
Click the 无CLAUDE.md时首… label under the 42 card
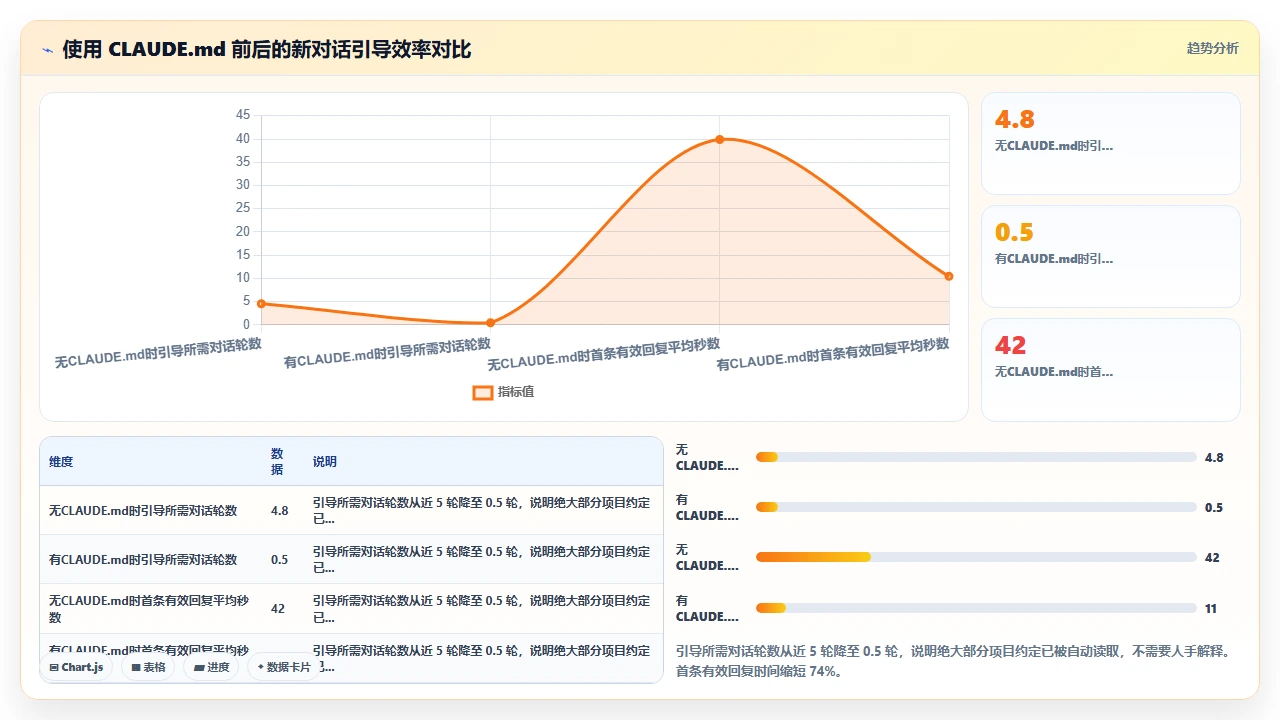(1054, 372)
